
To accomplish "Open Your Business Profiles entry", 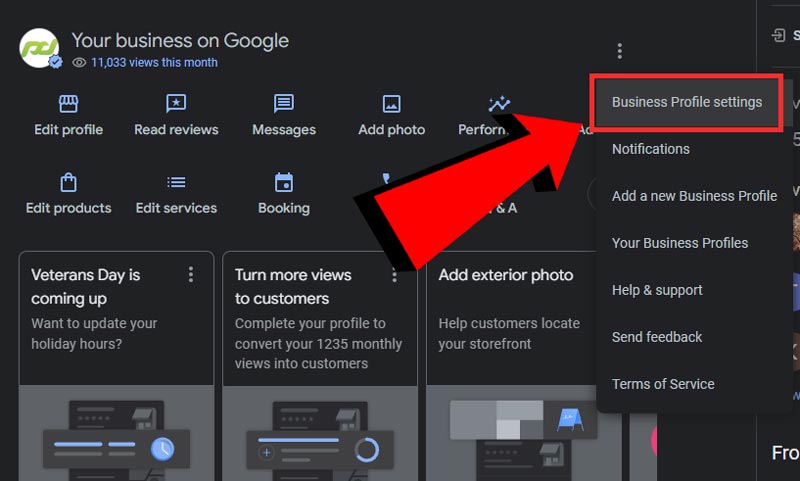I will 680,243.
